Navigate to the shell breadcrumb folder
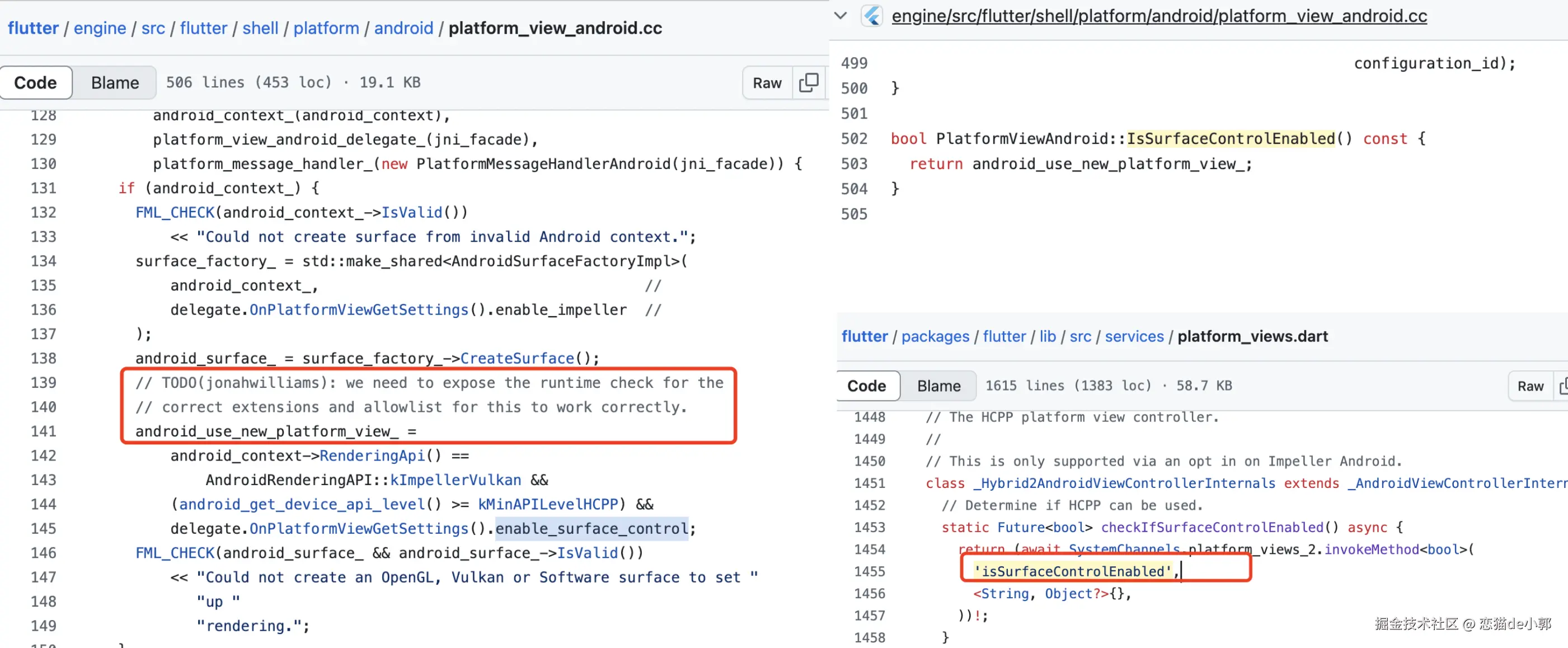The height and width of the screenshot is (648, 1568). coord(260,28)
